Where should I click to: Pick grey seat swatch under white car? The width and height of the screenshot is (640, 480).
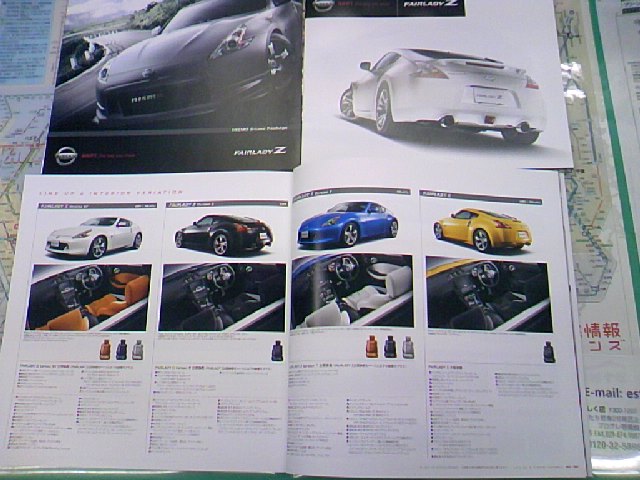click(138, 350)
